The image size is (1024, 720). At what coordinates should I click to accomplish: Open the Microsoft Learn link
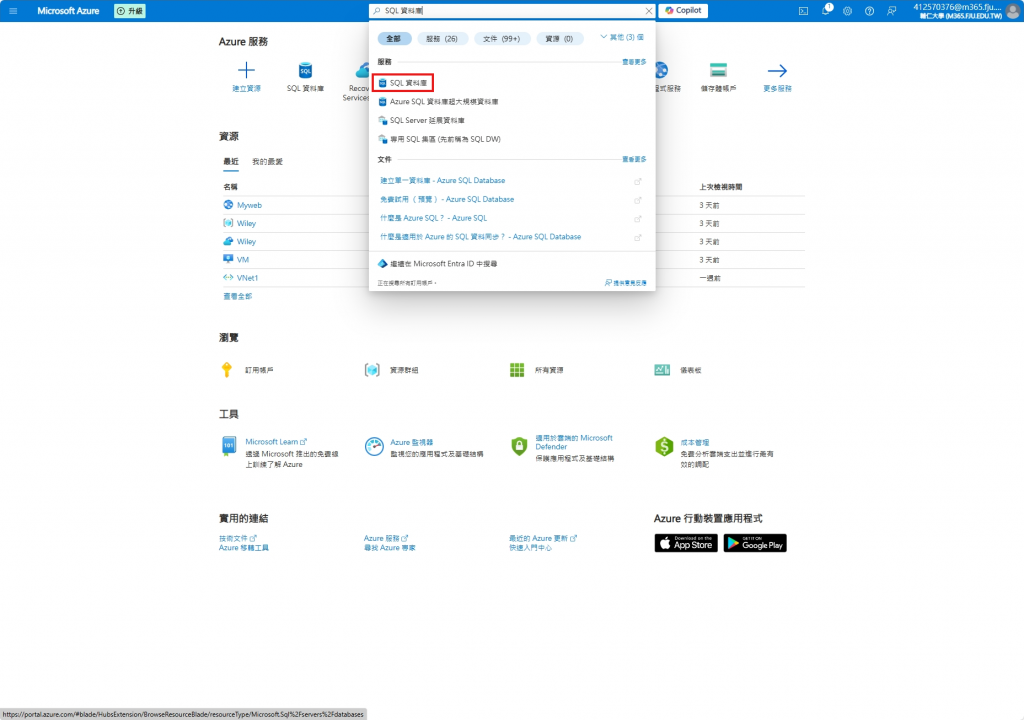(276, 442)
